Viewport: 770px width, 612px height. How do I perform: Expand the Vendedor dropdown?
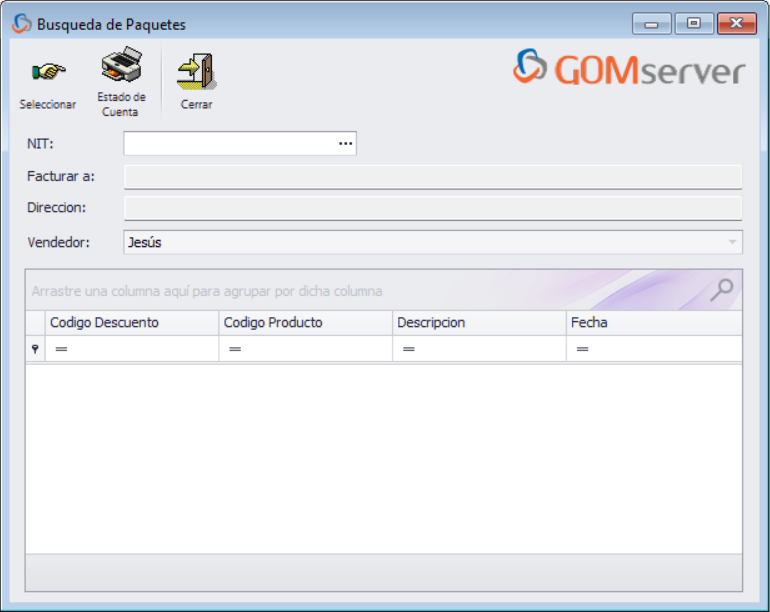732,242
